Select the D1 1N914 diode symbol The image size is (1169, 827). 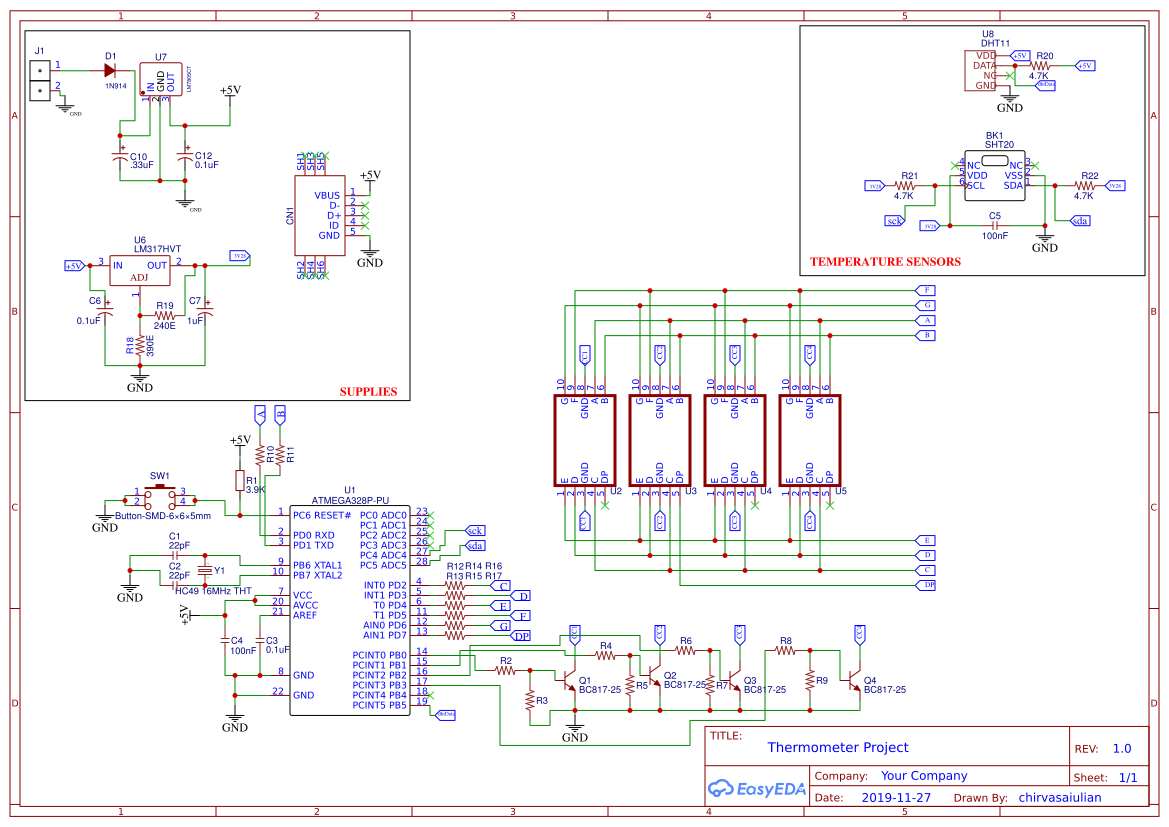pyautogui.click(x=108, y=69)
